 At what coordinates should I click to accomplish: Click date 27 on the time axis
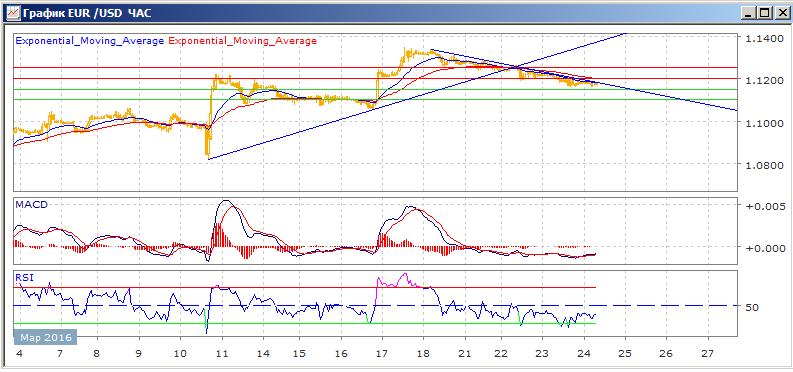coord(708,353)
